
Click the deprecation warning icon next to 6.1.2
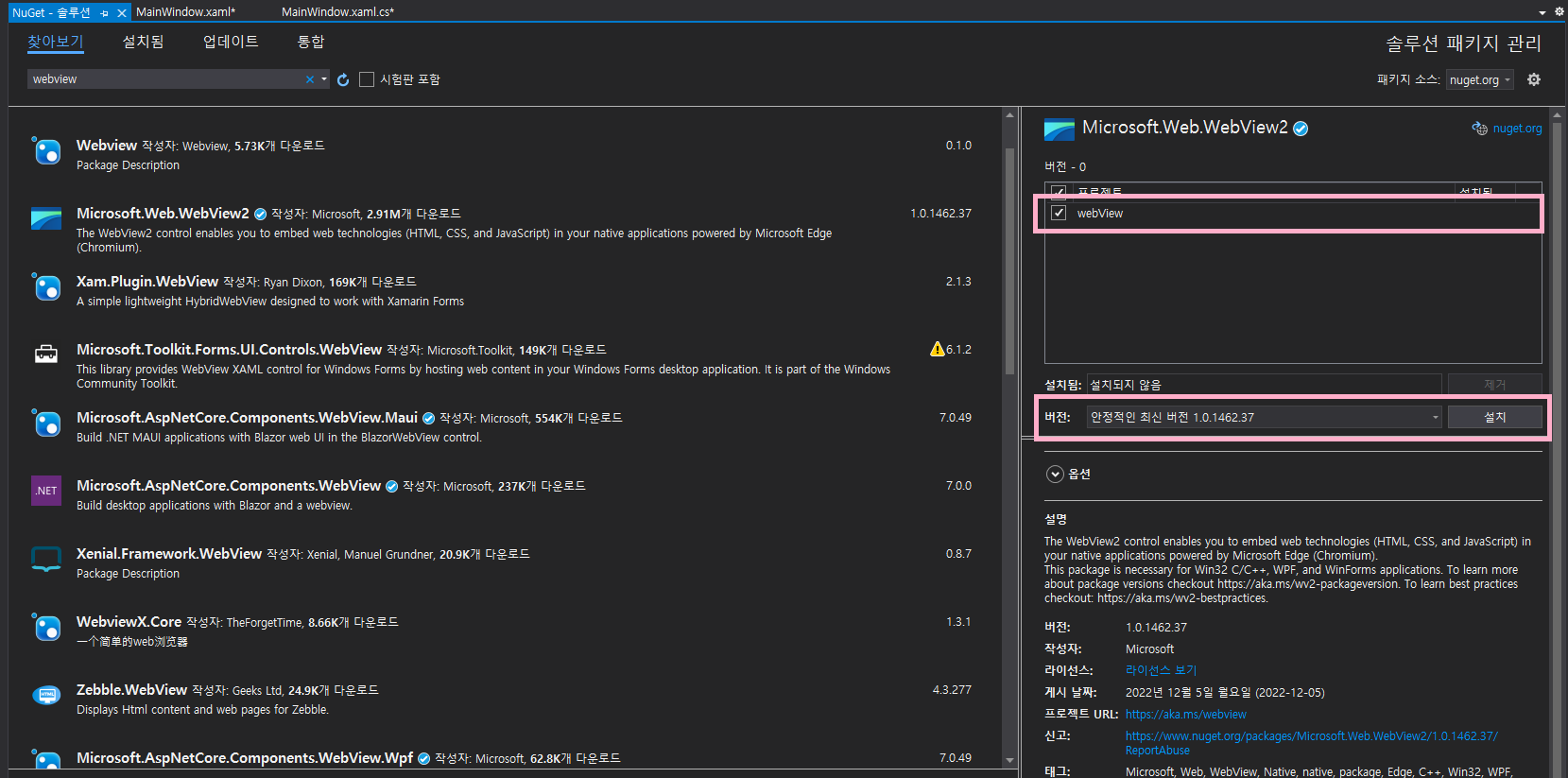(937, 349)
